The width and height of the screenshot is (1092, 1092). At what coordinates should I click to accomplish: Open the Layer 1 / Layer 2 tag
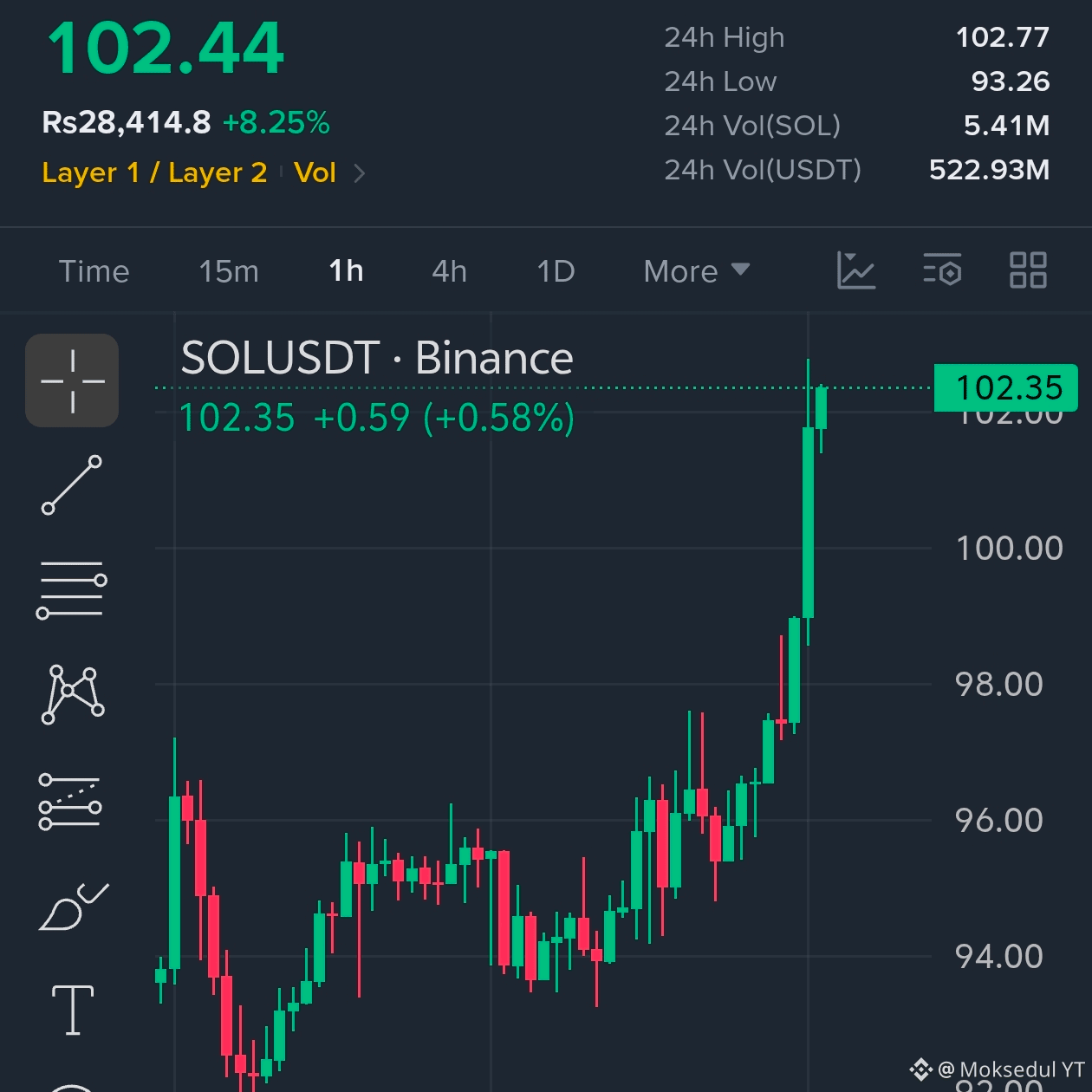pos(154,172)
